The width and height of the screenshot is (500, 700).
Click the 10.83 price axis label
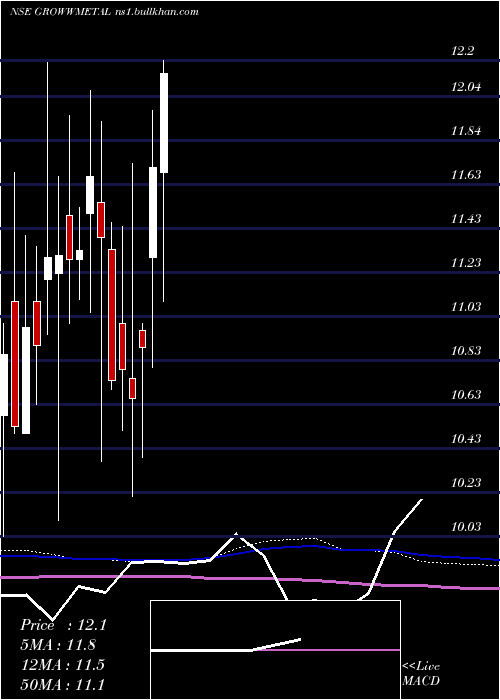tap(466, 351)
